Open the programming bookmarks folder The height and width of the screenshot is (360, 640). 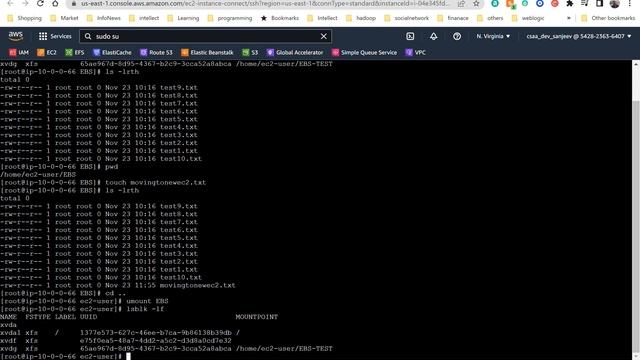230,18
